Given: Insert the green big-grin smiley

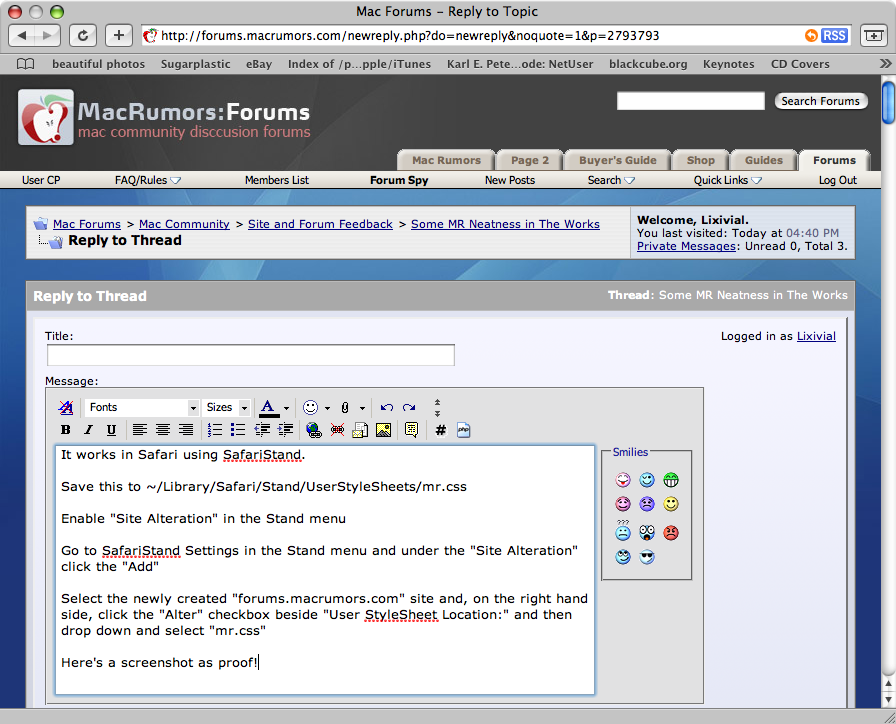Looking at the screenshot, I should [671, 480].
